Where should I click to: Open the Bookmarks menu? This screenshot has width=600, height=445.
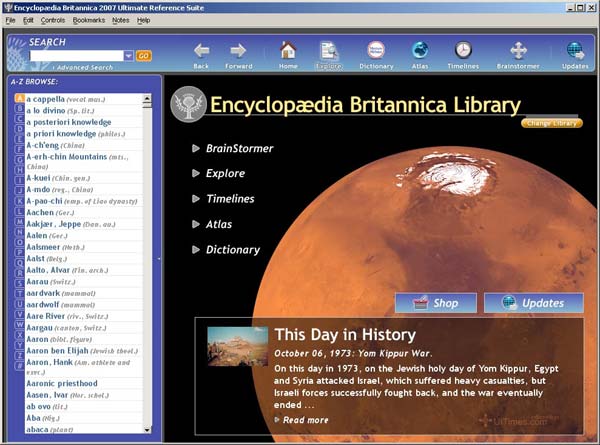point(89,20)
